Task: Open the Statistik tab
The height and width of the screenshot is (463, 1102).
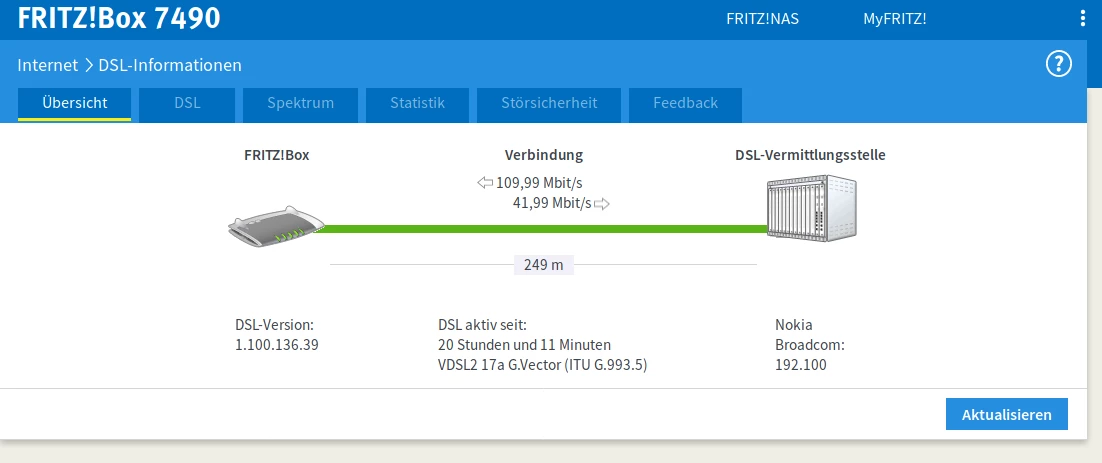Action: click(417, 104)
